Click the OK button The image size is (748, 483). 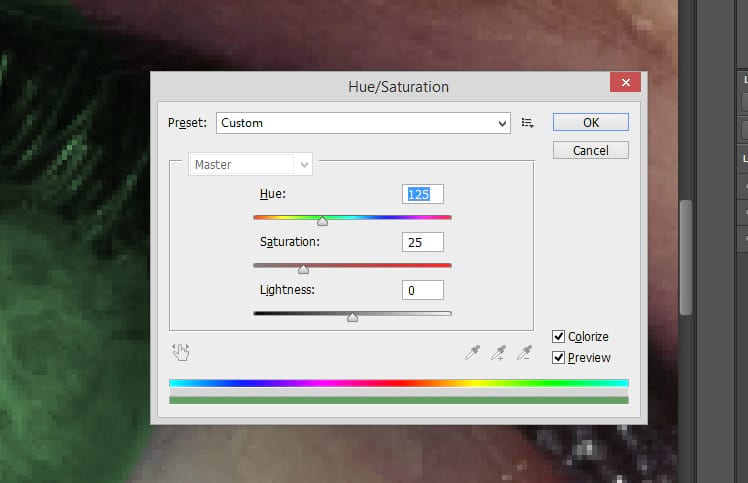[x=591, y=122]
